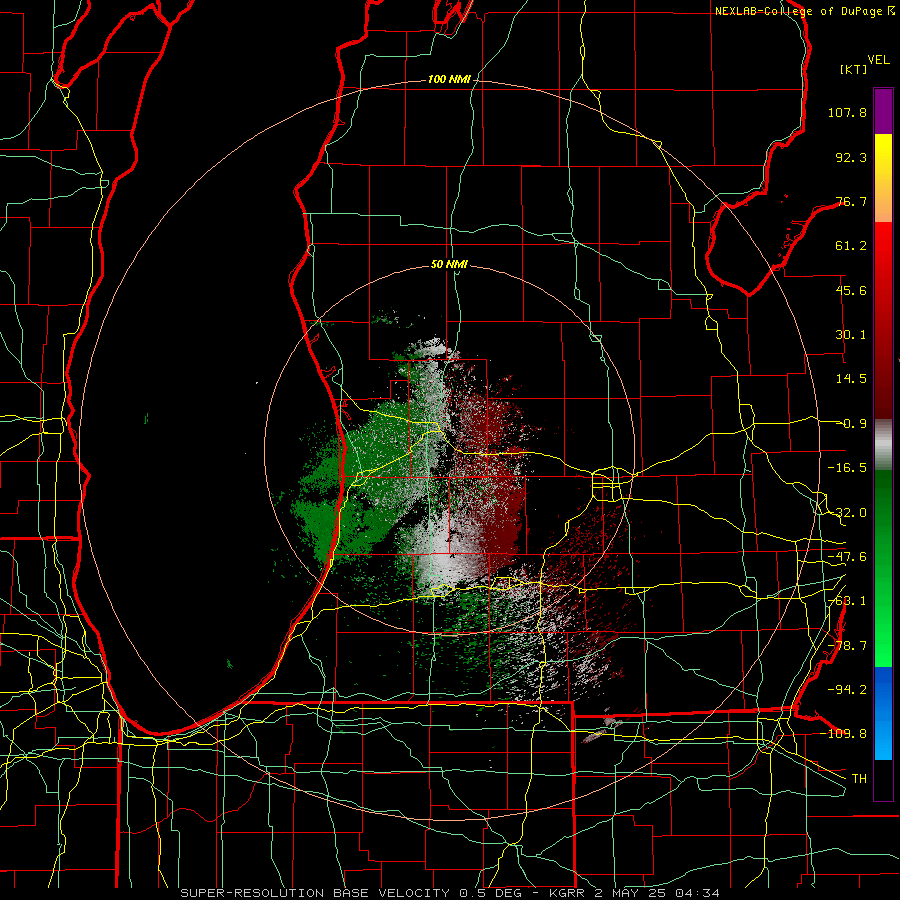Click the 30.1 scale value
The width and height of the screenshot is (900, 900).
pyautogui.click(x=851, y=335)
